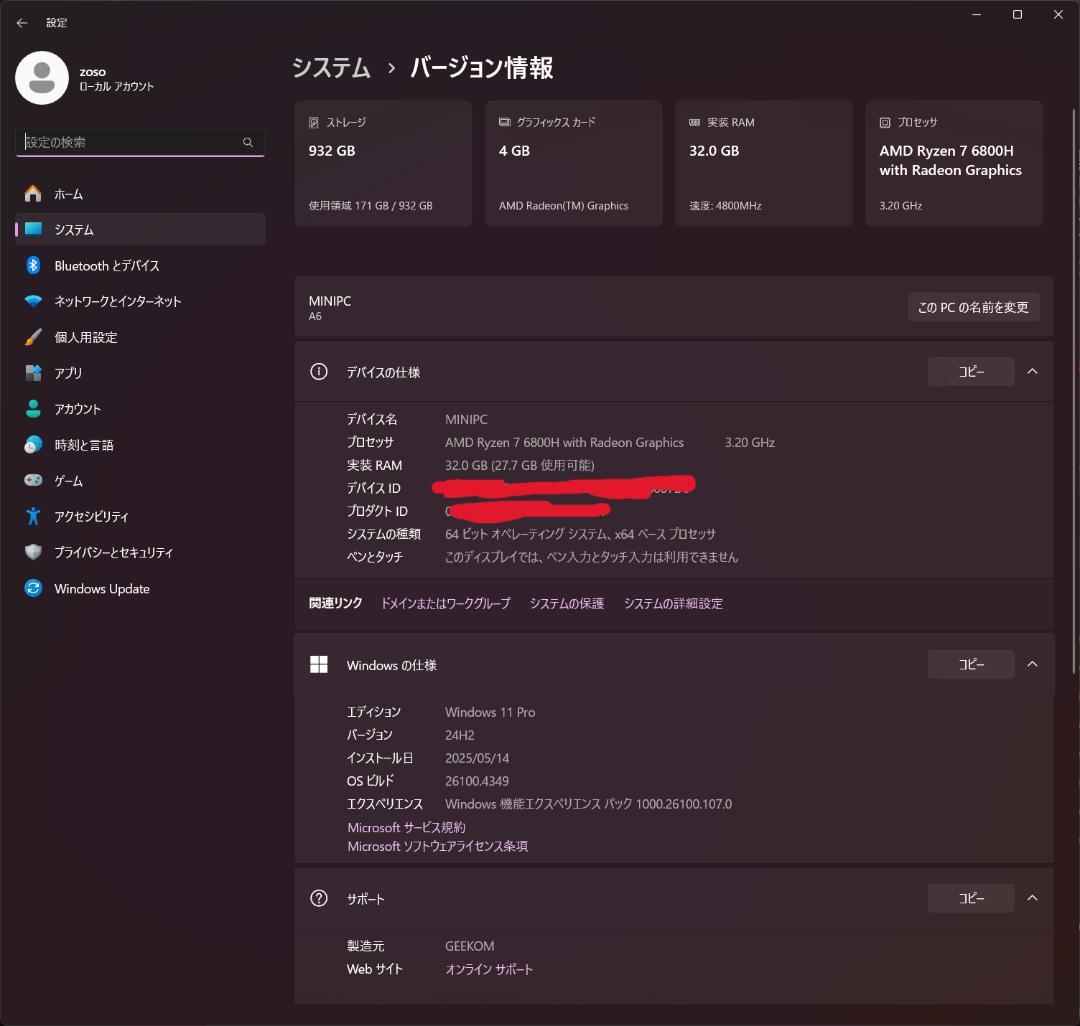This screenshot has width=1080, height=1026.
Task: Select ホーム in the sidebar
Action: [x=70, y=193]
